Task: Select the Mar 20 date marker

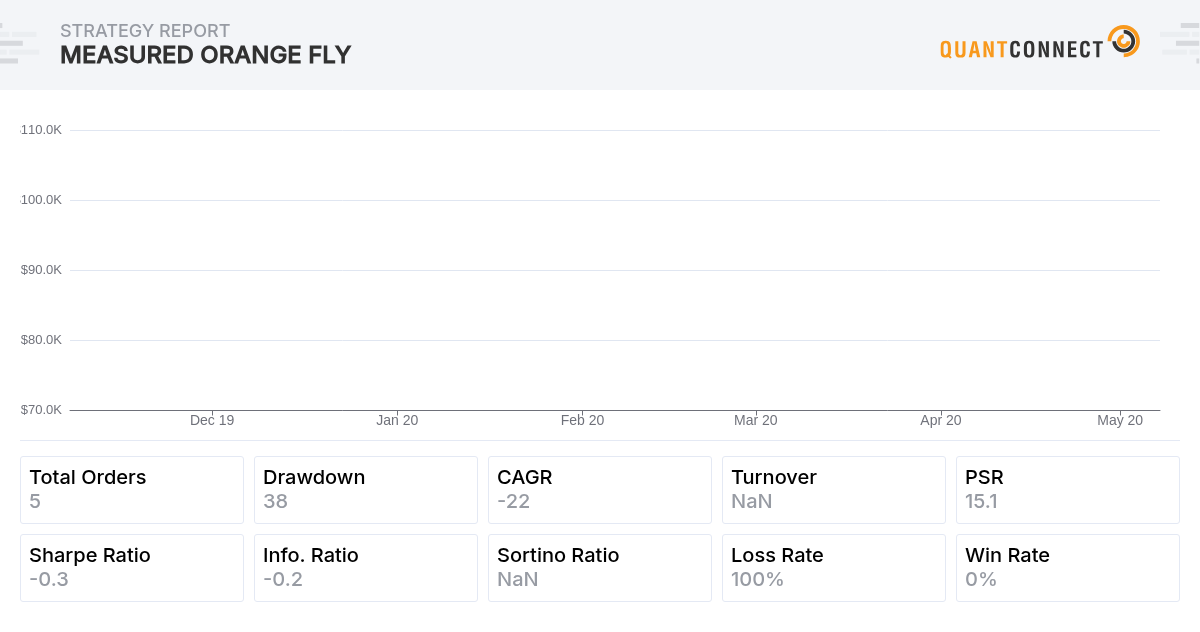Action: (x=755, y=420)
